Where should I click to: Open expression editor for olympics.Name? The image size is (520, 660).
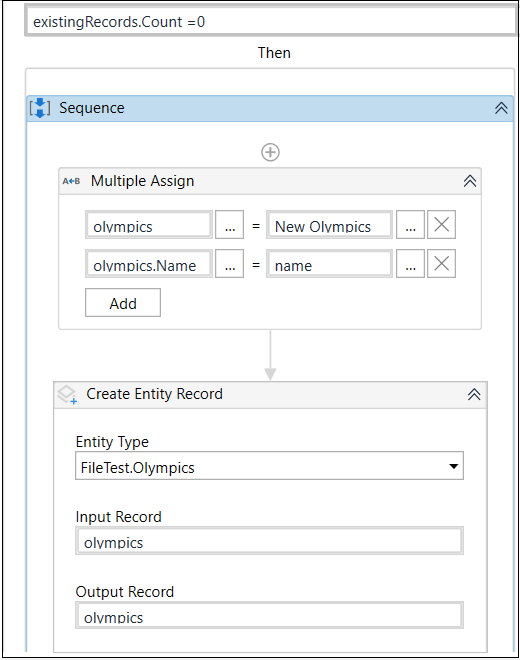pyautogui.click(x=229, y=264)
